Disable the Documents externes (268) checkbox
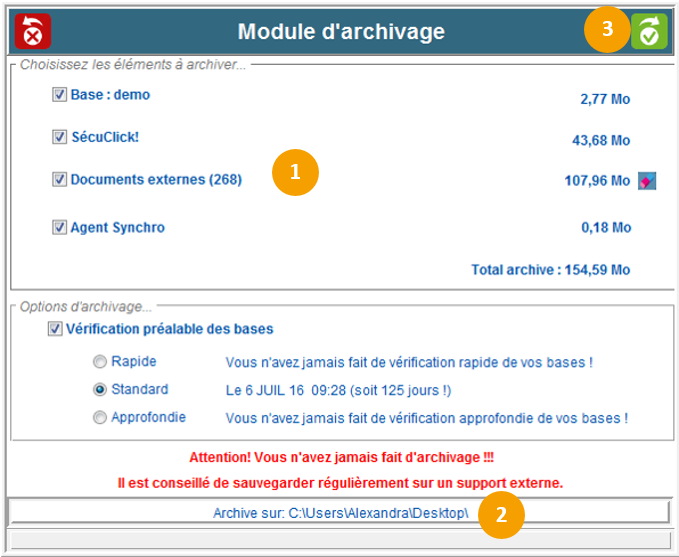This screenshot has height=557, width=679. 59,180
